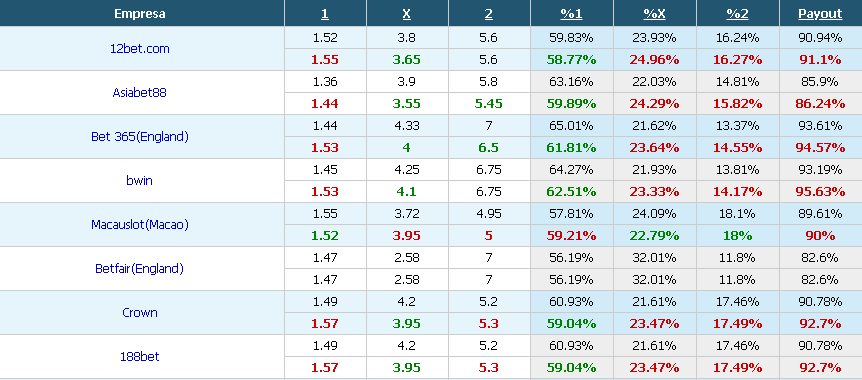Screen dimensions: 862x380
Task: Open the Betfair(England) link
Action: 140,268
